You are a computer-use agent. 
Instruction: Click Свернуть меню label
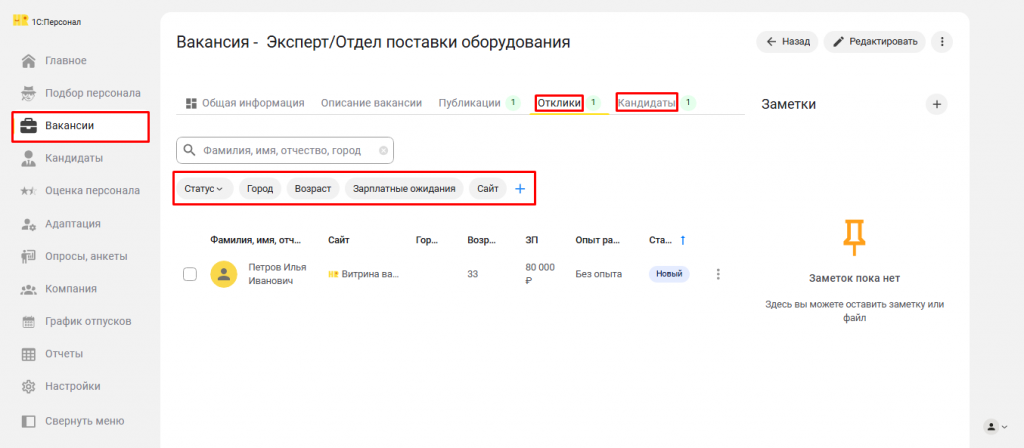pos(84,421)
